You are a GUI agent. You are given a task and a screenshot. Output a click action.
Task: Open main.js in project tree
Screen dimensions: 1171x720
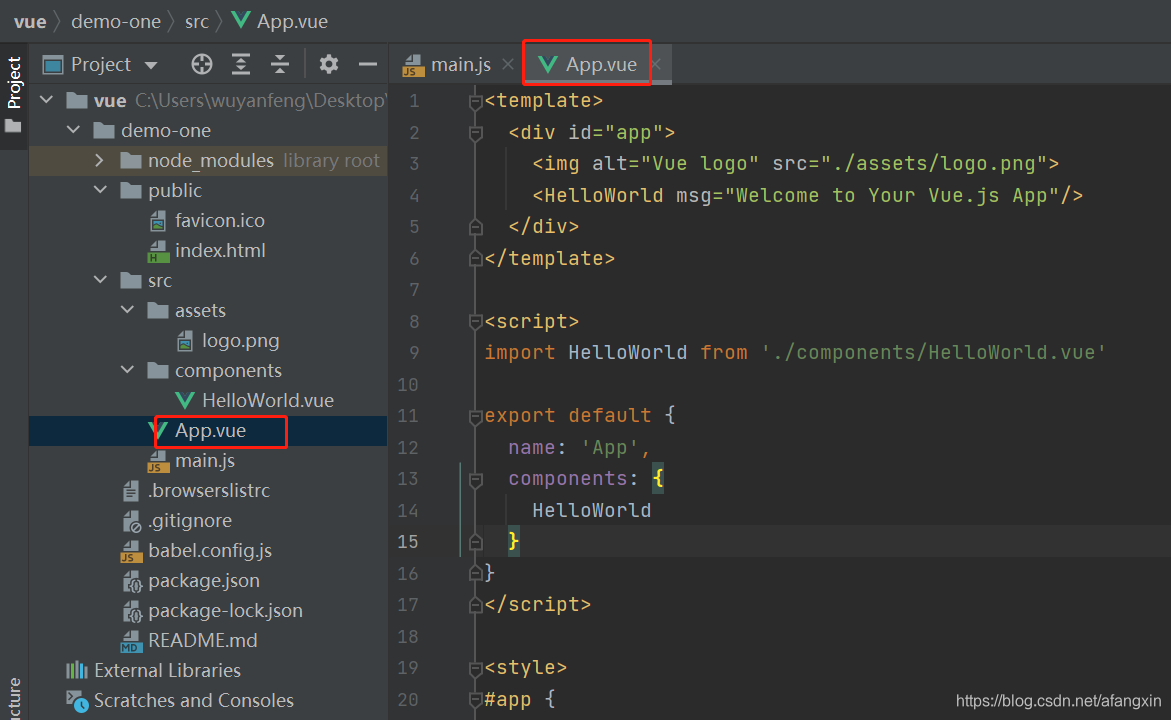tap(205, 460)
